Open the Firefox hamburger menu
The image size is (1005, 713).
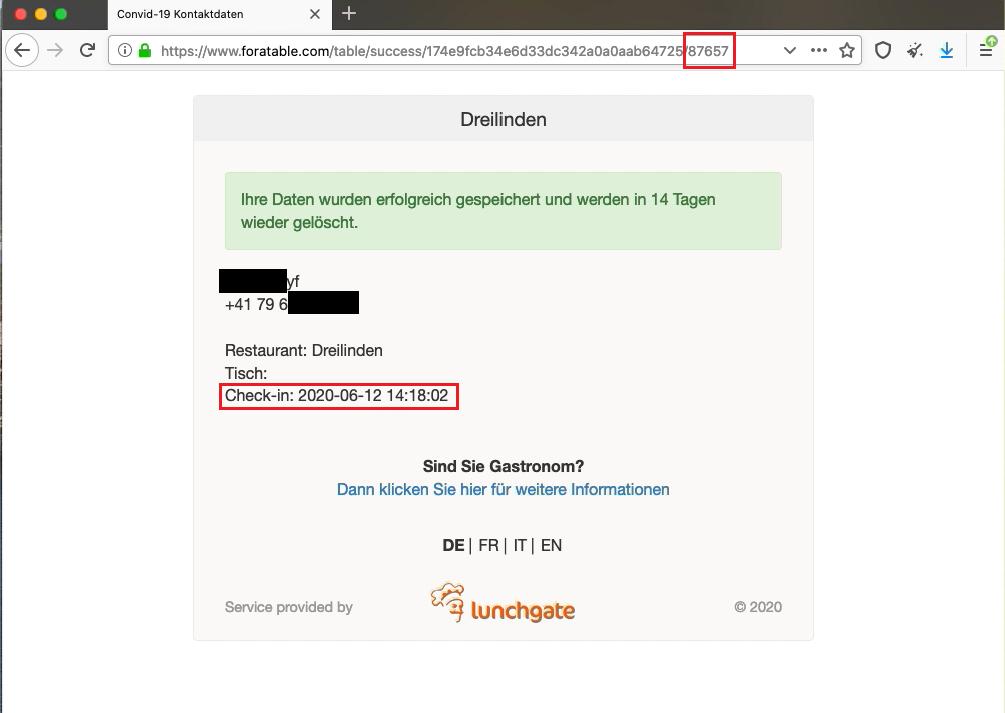[986, 50]
